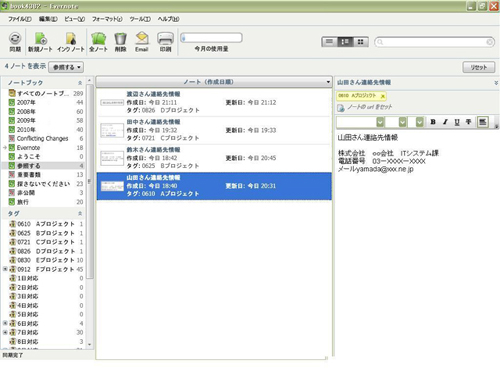Open the font family dropdown

tap(380, 122)
